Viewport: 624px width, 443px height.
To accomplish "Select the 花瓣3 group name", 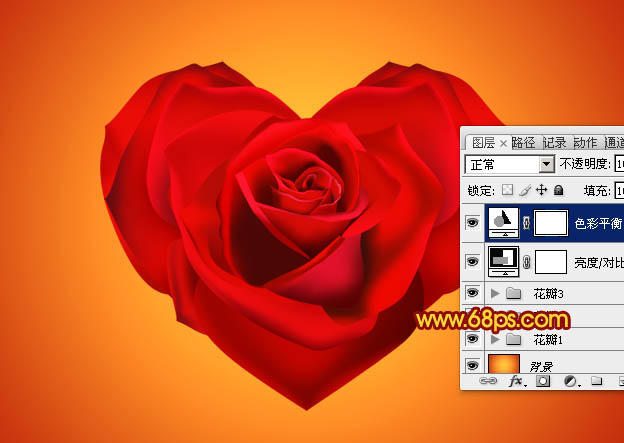I will pyautogui.click(x=548, y=294).
